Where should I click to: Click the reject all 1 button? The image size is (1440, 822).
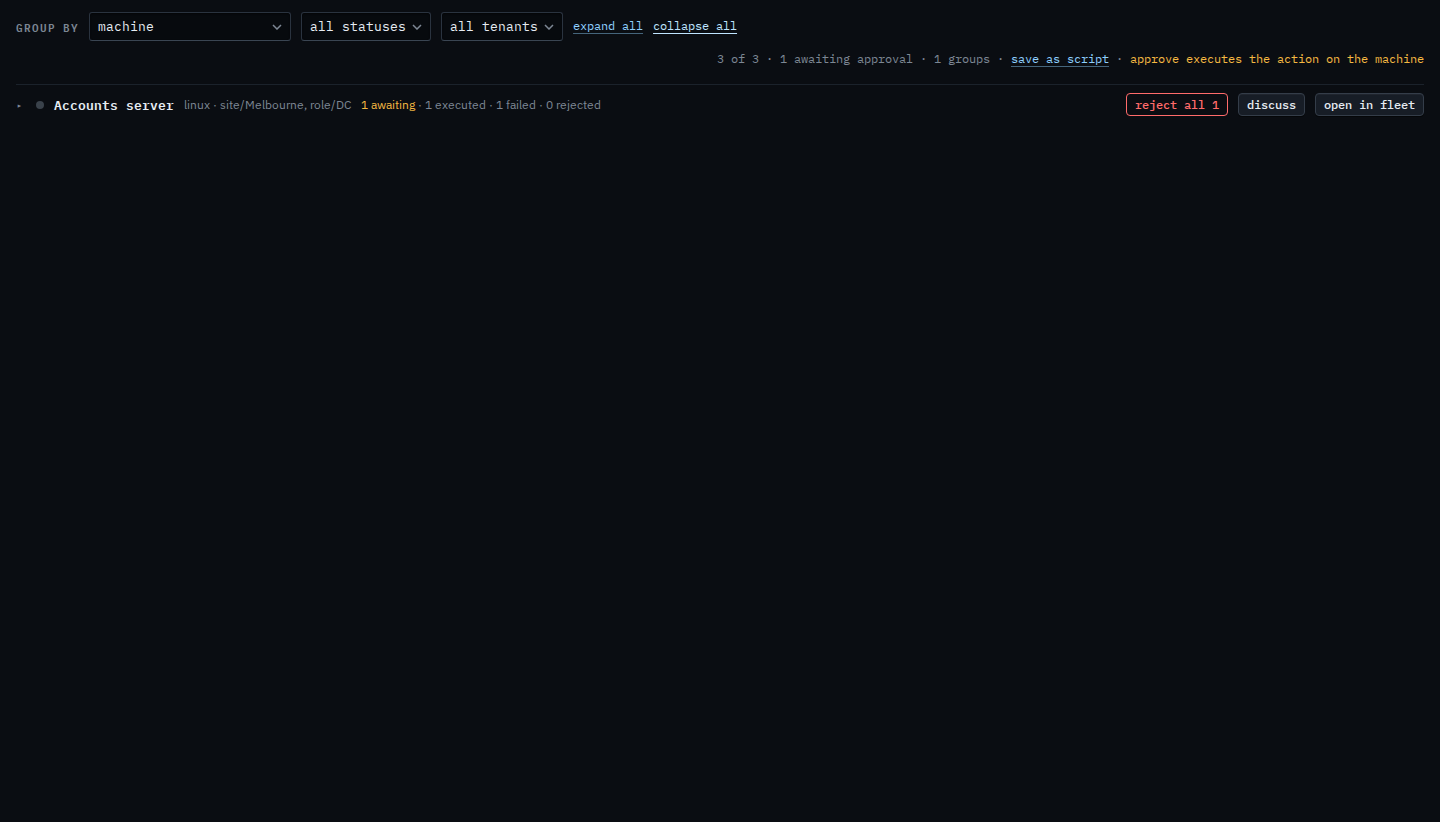(1177, 105)
